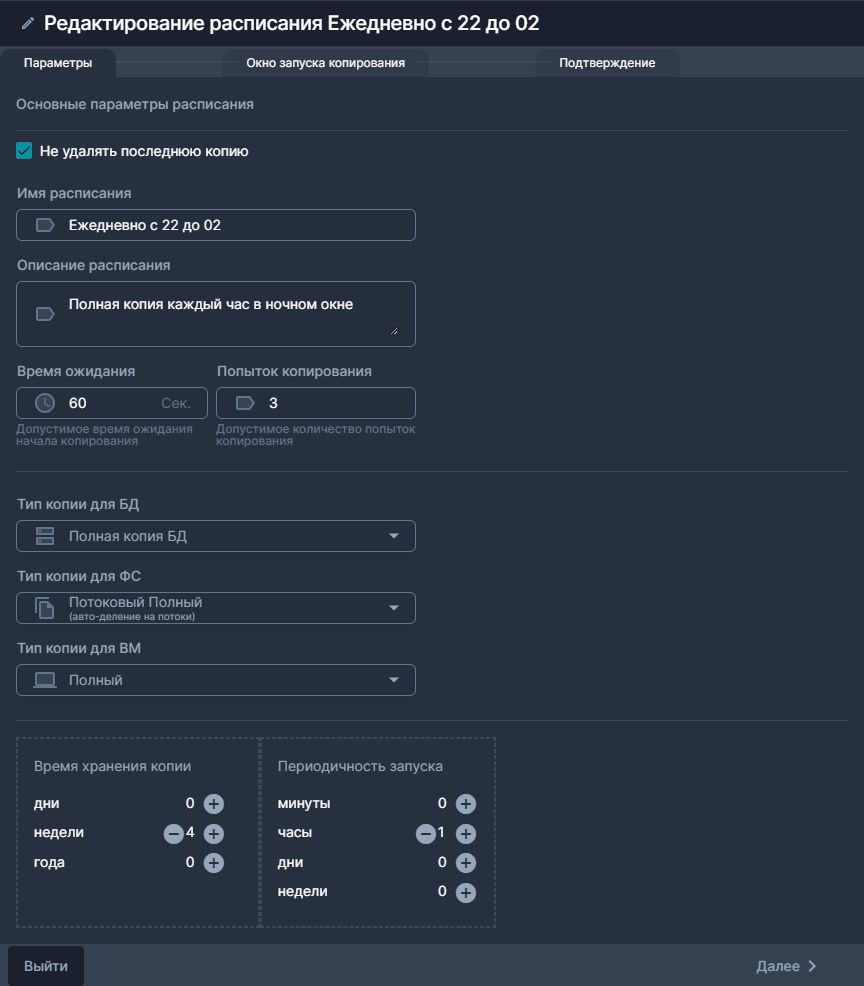Switch to the 'Параметры' tab
This screenshot has height=986, width=864.
click(x=58, y=63)
